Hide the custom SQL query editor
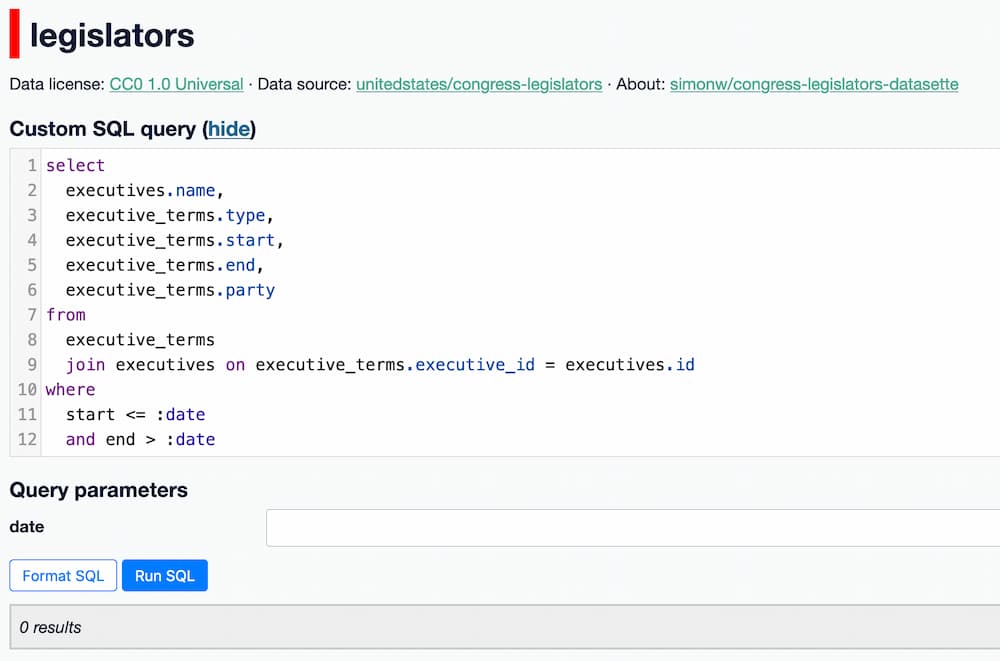Image resolution: width=1000 pixels, height=661 pixels. click(229, 129)
